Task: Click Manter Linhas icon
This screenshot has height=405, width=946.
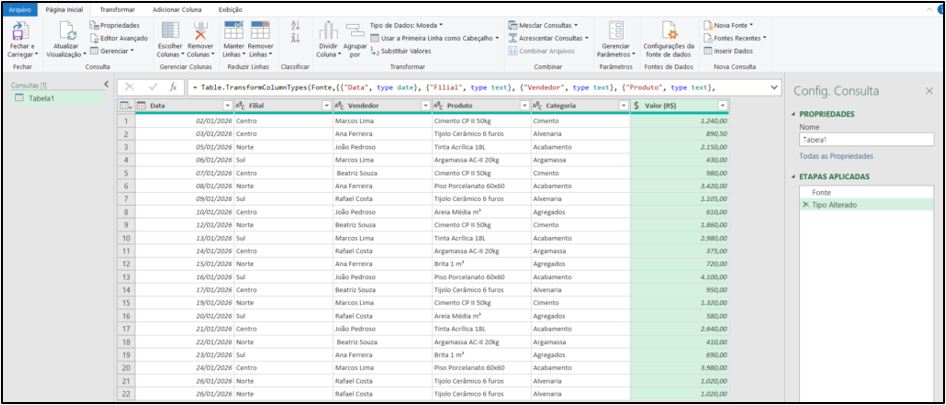Action: coord(233,31)
